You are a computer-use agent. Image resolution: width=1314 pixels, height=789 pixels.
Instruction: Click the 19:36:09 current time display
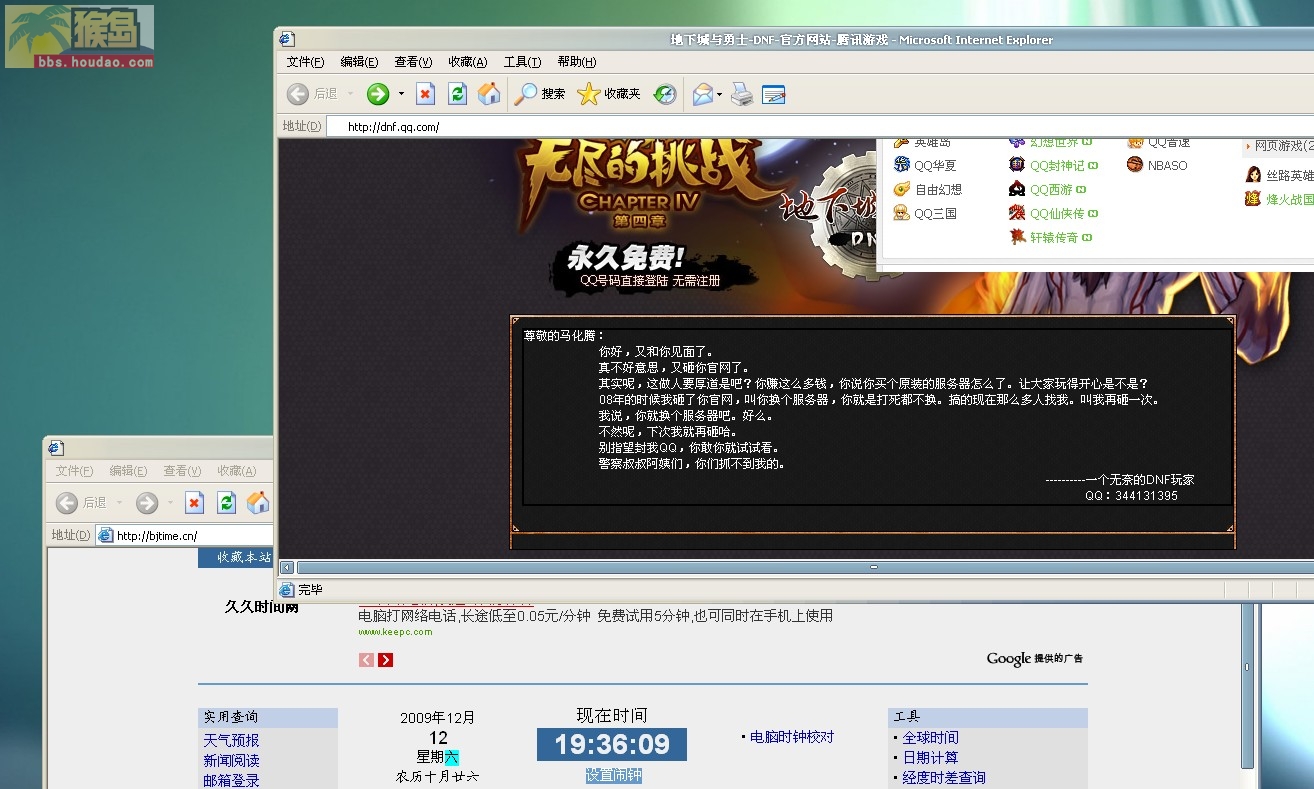pyautogui.click(x=612, y=744)
